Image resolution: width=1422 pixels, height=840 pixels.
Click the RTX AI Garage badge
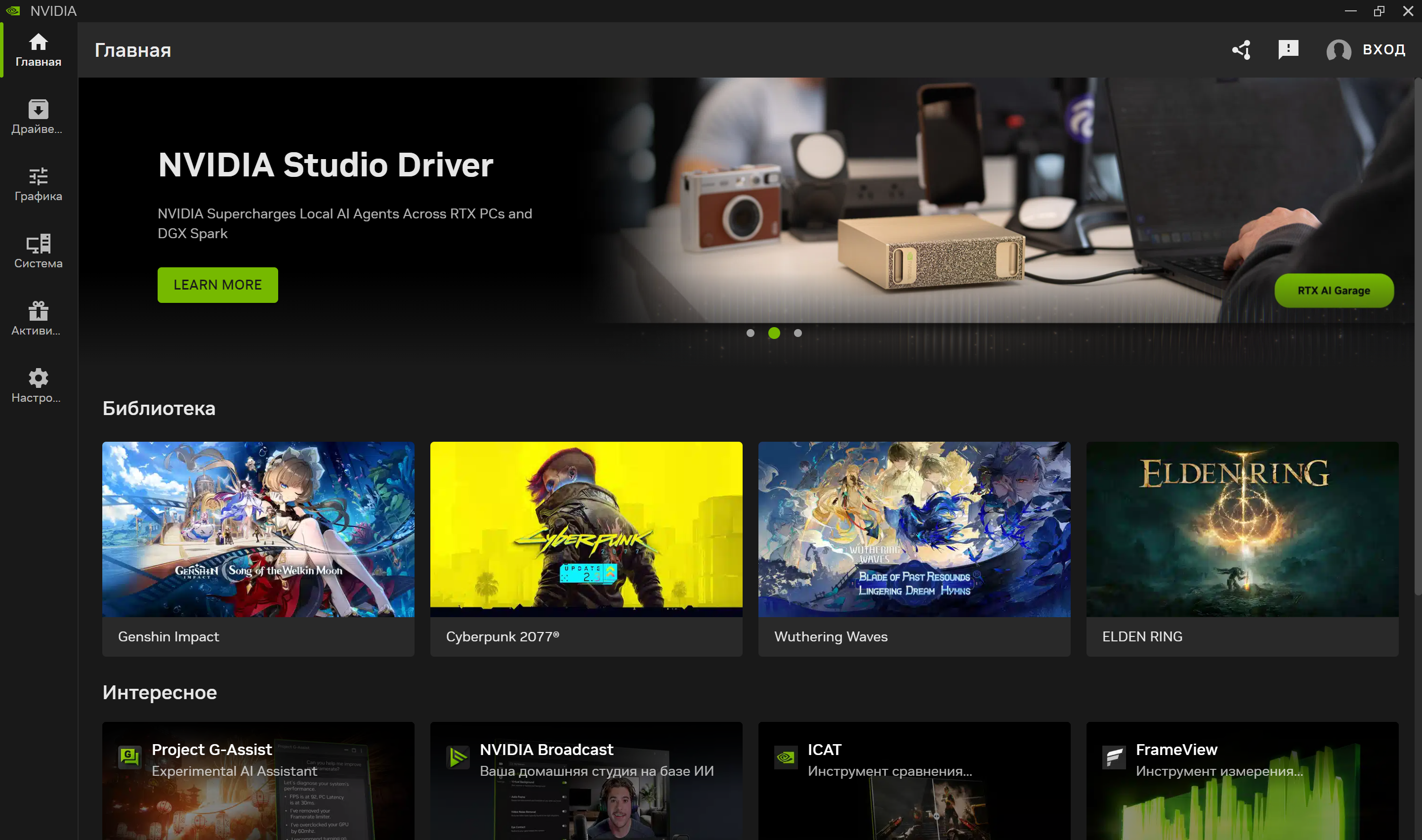pos(1334,291)
